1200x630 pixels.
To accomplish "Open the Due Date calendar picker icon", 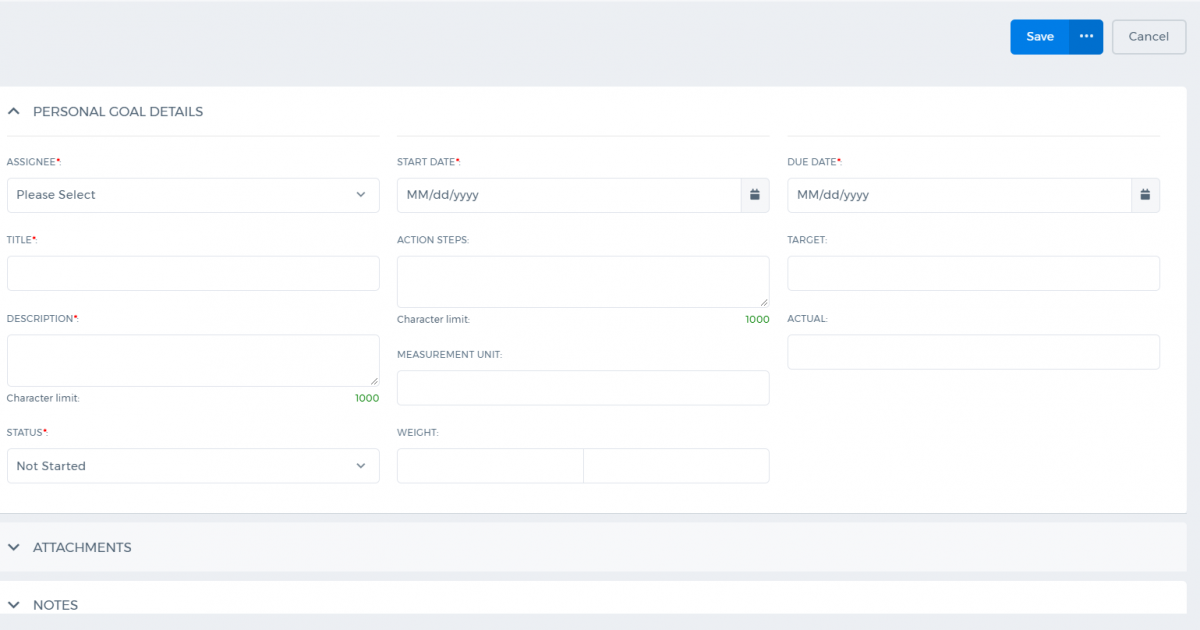I will [1146, 195].
